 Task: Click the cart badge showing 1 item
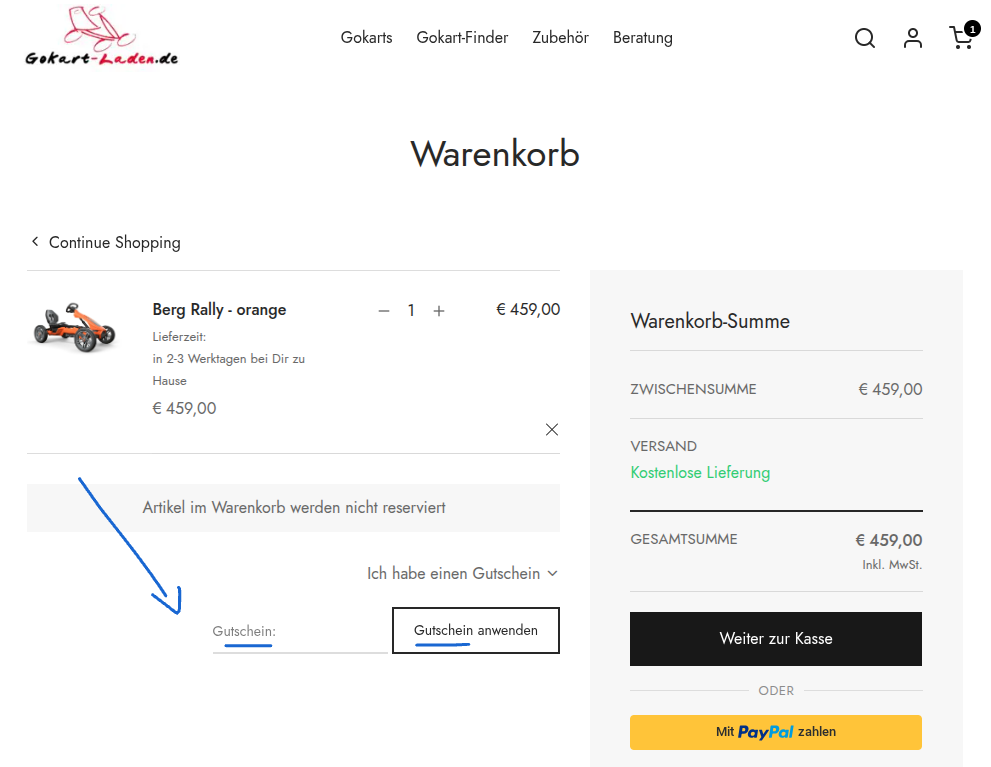971,29
